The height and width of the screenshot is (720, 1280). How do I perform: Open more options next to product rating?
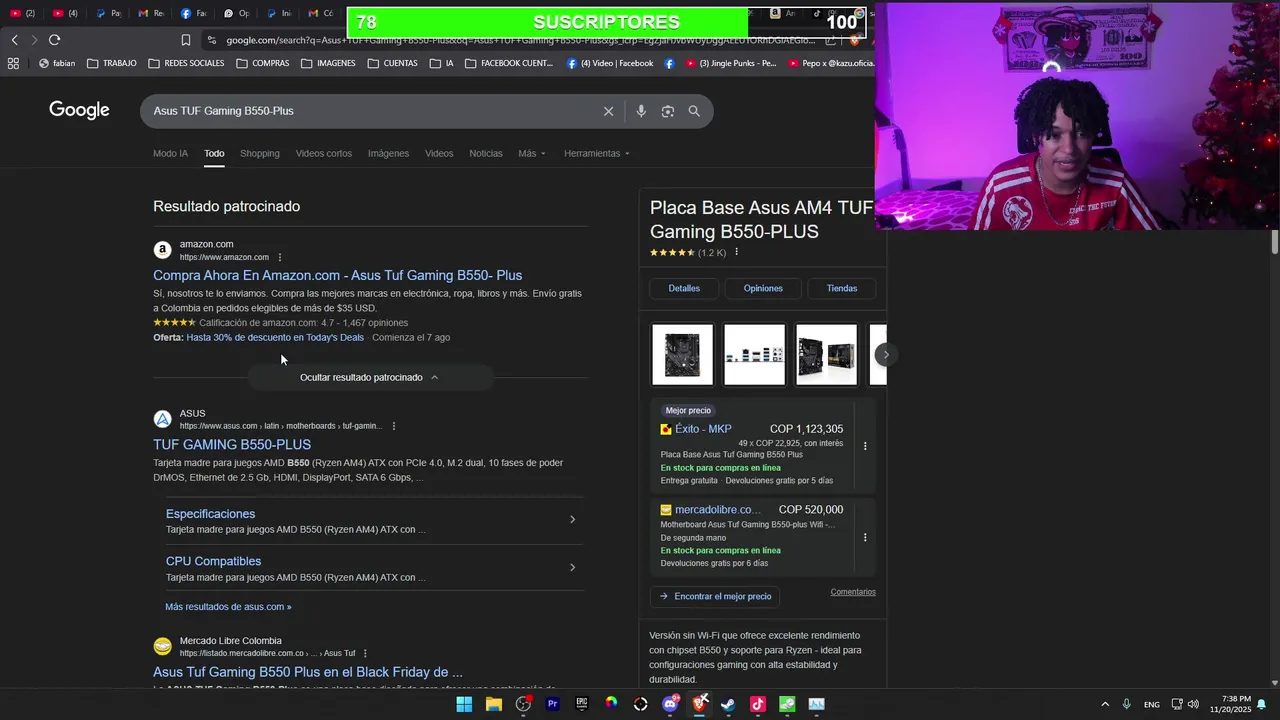[736, 252]
